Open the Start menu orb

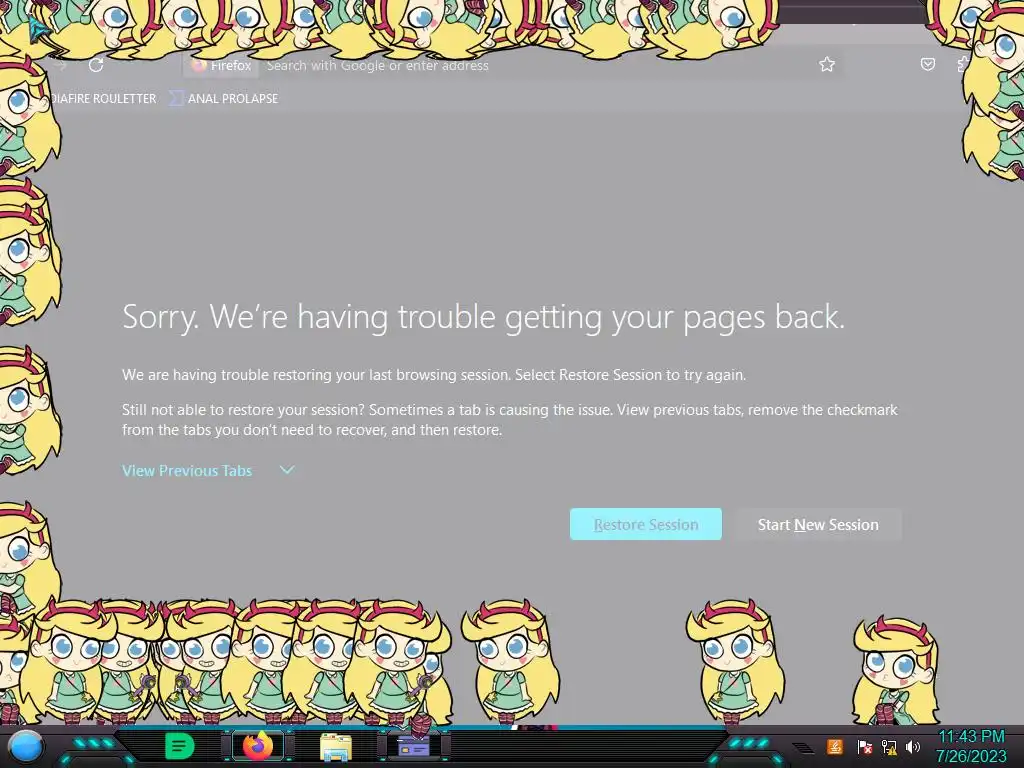pos(26,746)
